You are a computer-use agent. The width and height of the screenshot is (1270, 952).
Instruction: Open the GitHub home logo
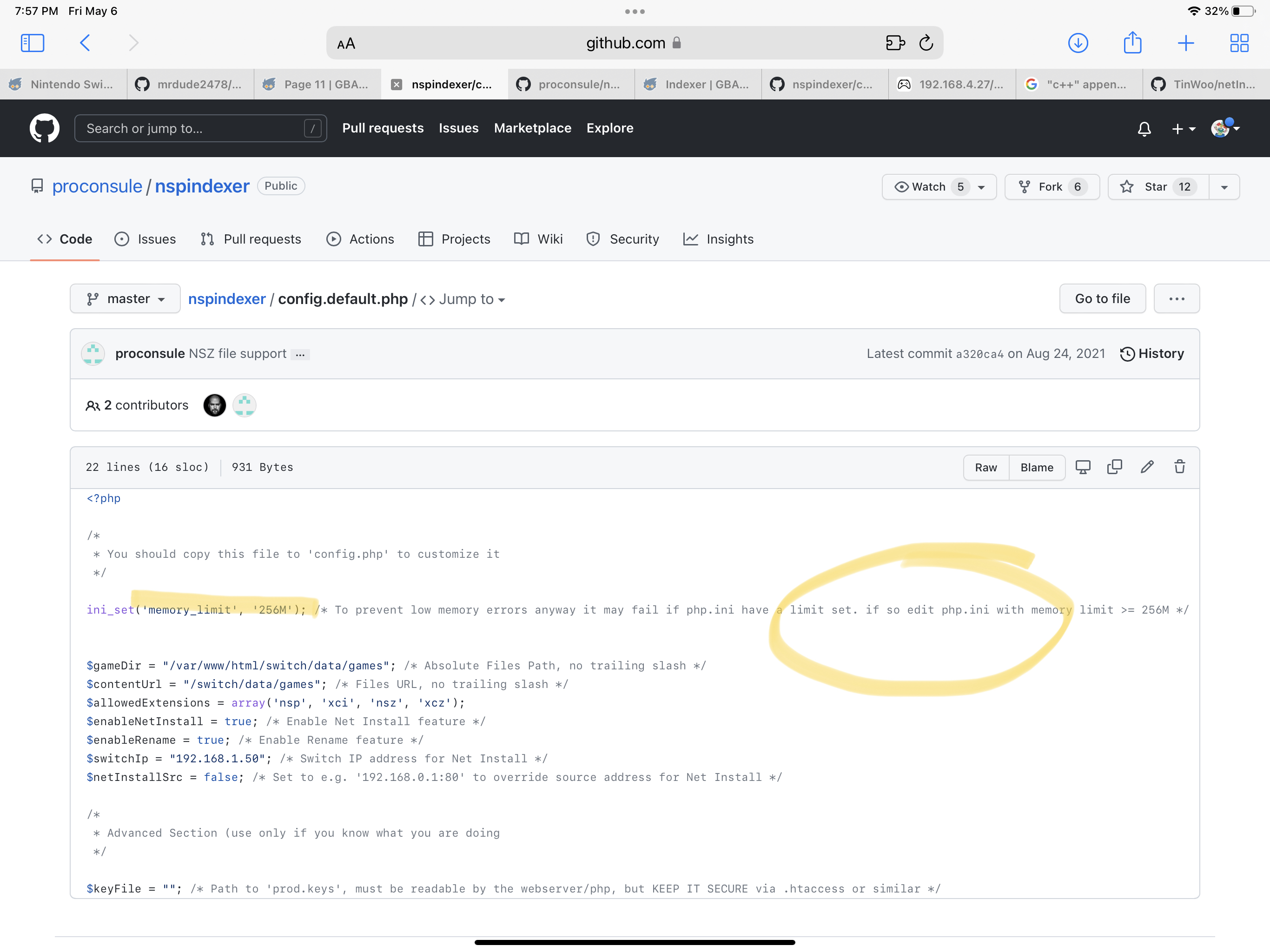coord(44,128)
